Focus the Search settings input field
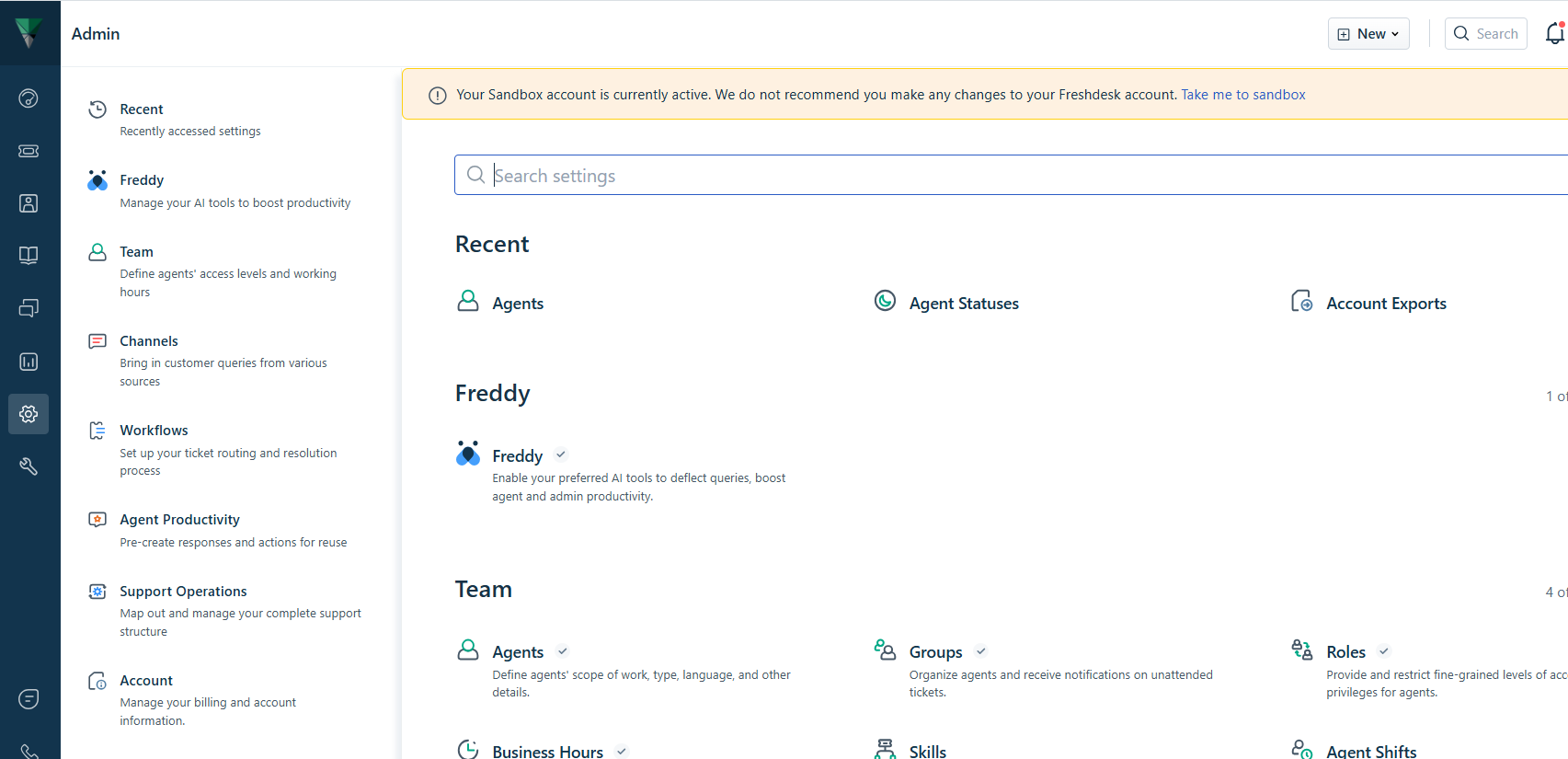1568x759 pixels. pos(1012,175)
